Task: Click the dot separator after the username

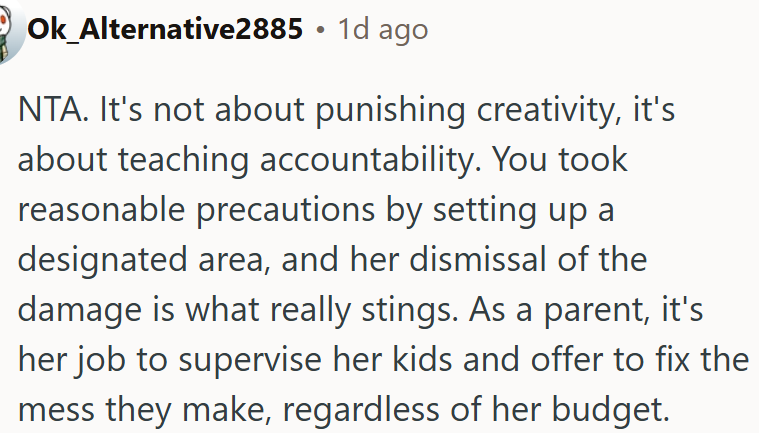Action: [320, 30]
